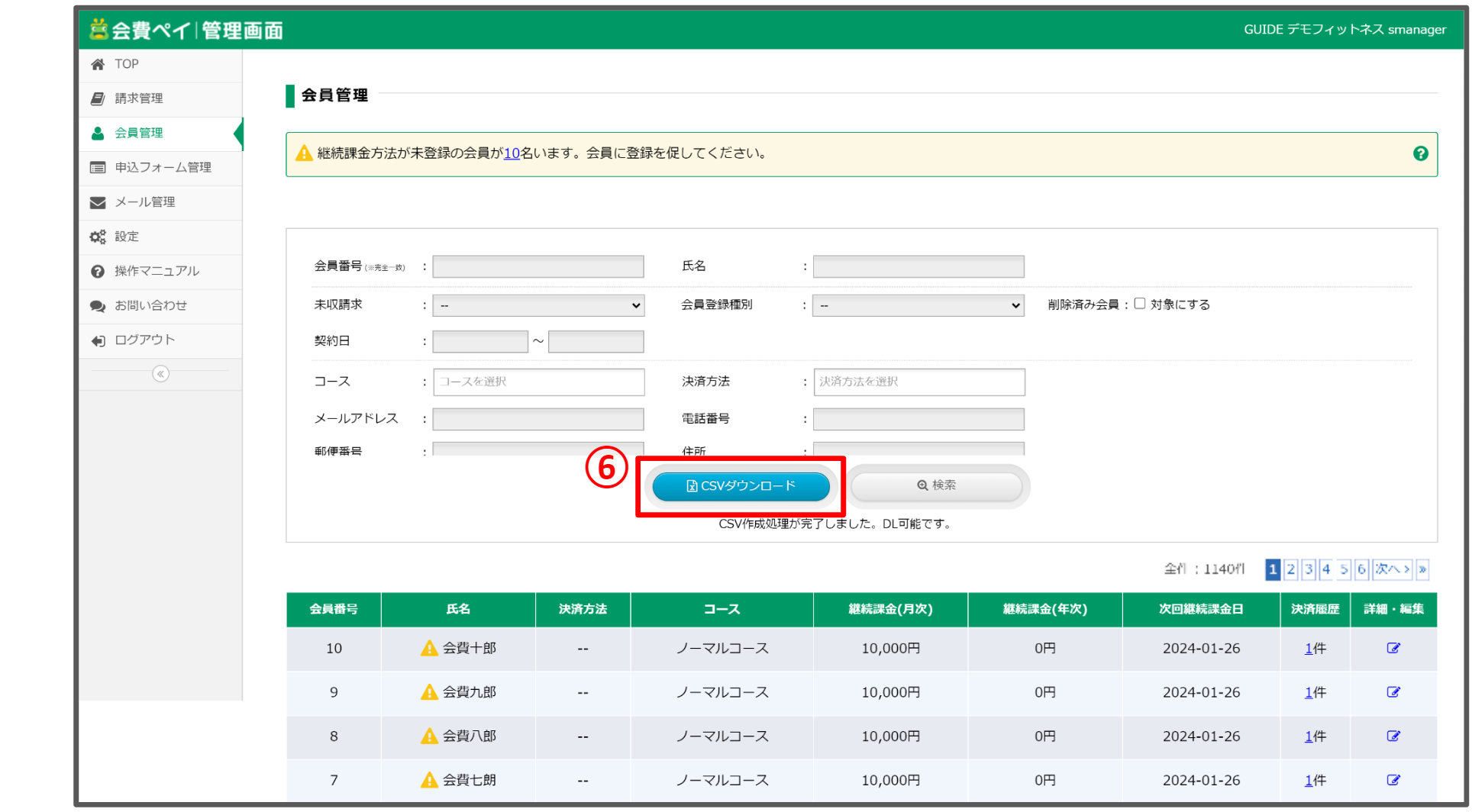Open メール管理 in the sidebar

coord(145,202)
